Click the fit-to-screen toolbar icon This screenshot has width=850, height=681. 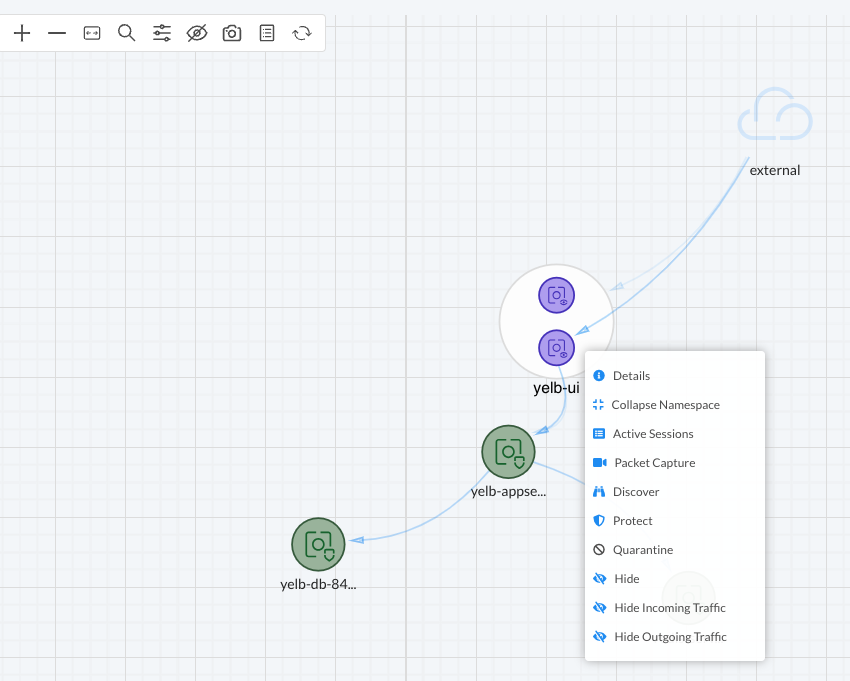pos(92,33)
